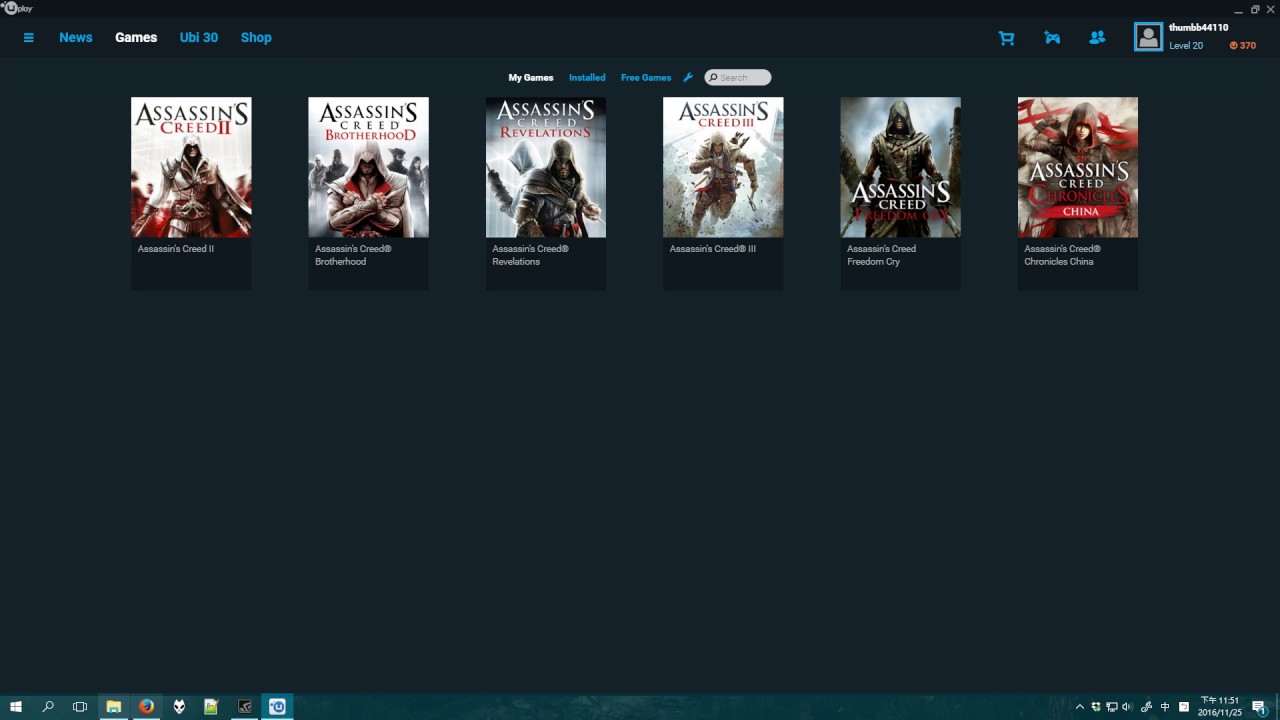Image resolution: width=1280 pixels, height=720 pixels.
Task: Select the My Games filter
Action: (531, 77)
